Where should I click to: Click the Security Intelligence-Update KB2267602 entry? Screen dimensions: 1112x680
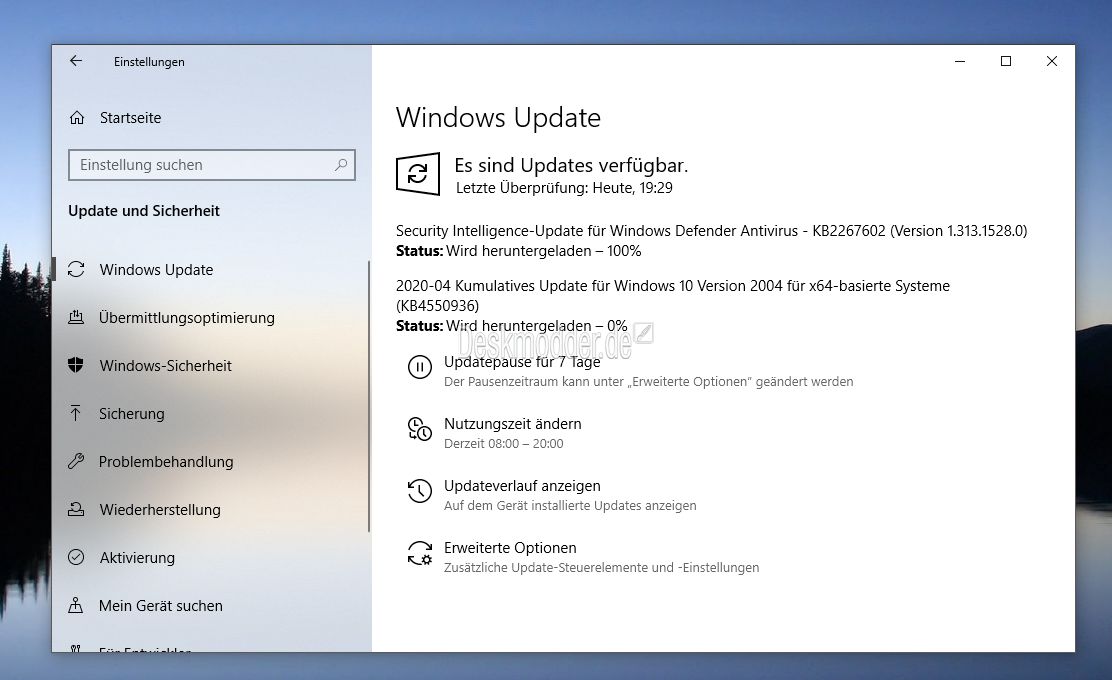coord(711,230)
